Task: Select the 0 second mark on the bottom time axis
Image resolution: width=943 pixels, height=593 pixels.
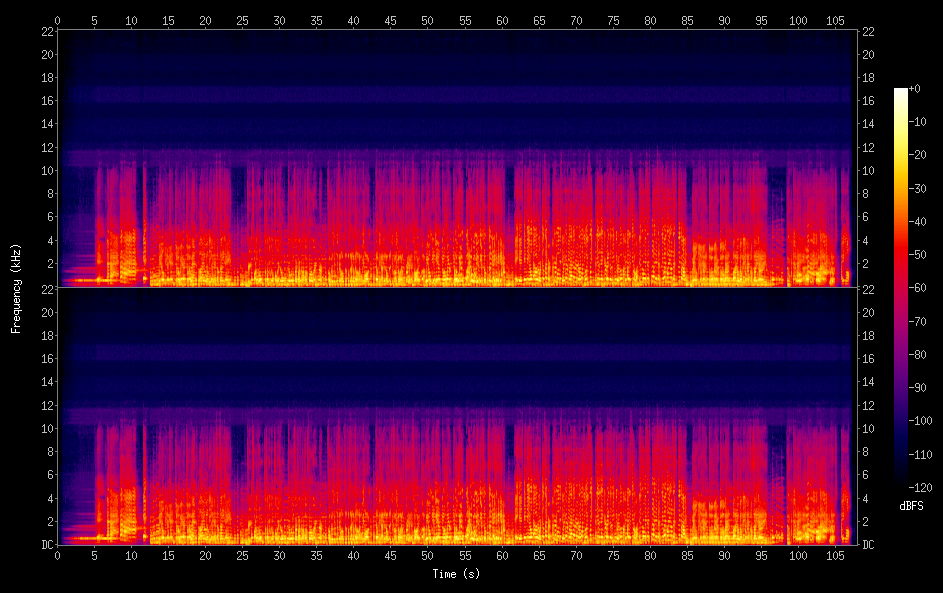Action: click(x=58, y=555)
